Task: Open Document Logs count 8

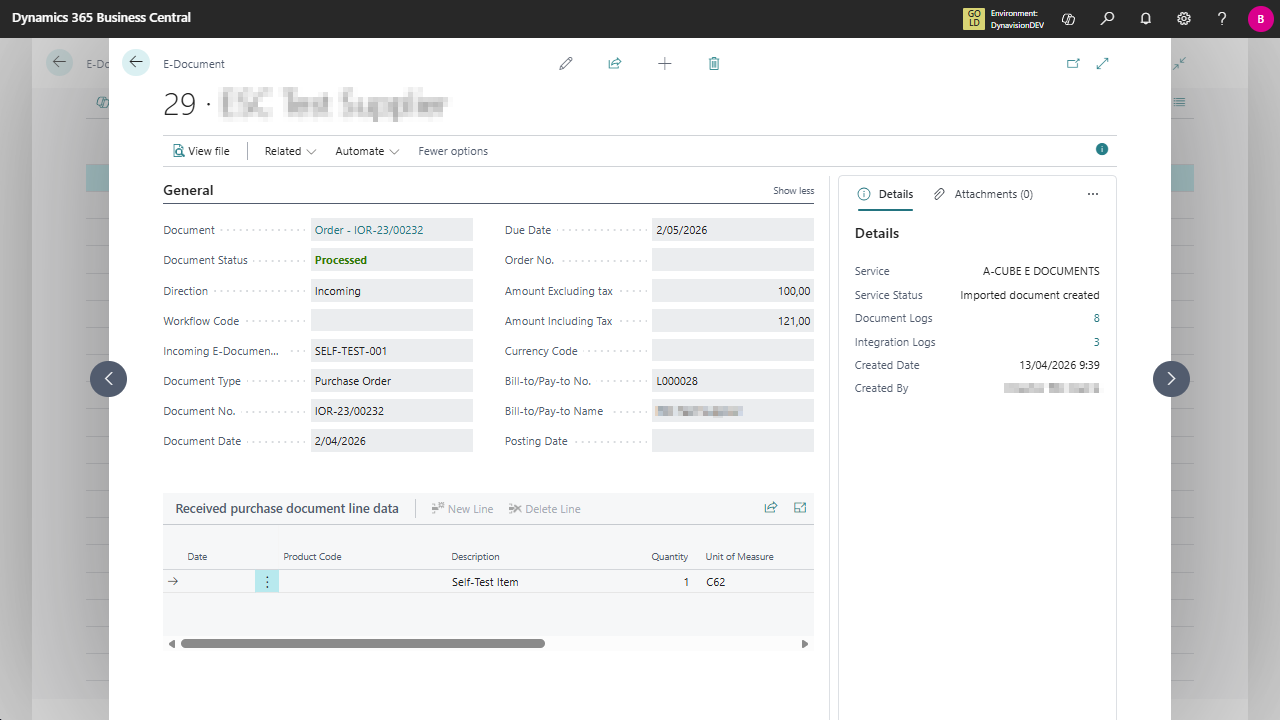Action: (x=1096, y=318)
